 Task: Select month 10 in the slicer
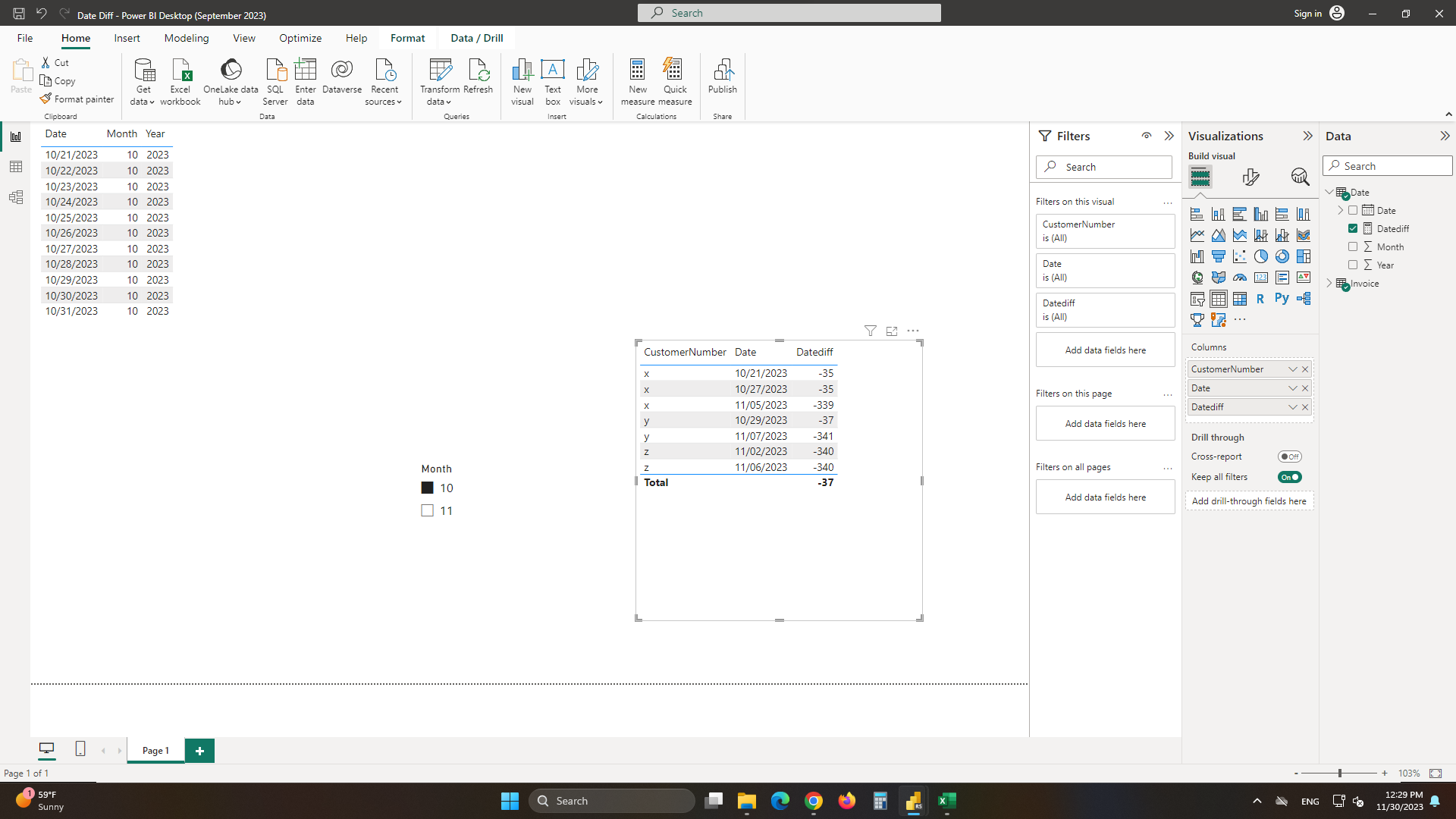tap(428, 488)
